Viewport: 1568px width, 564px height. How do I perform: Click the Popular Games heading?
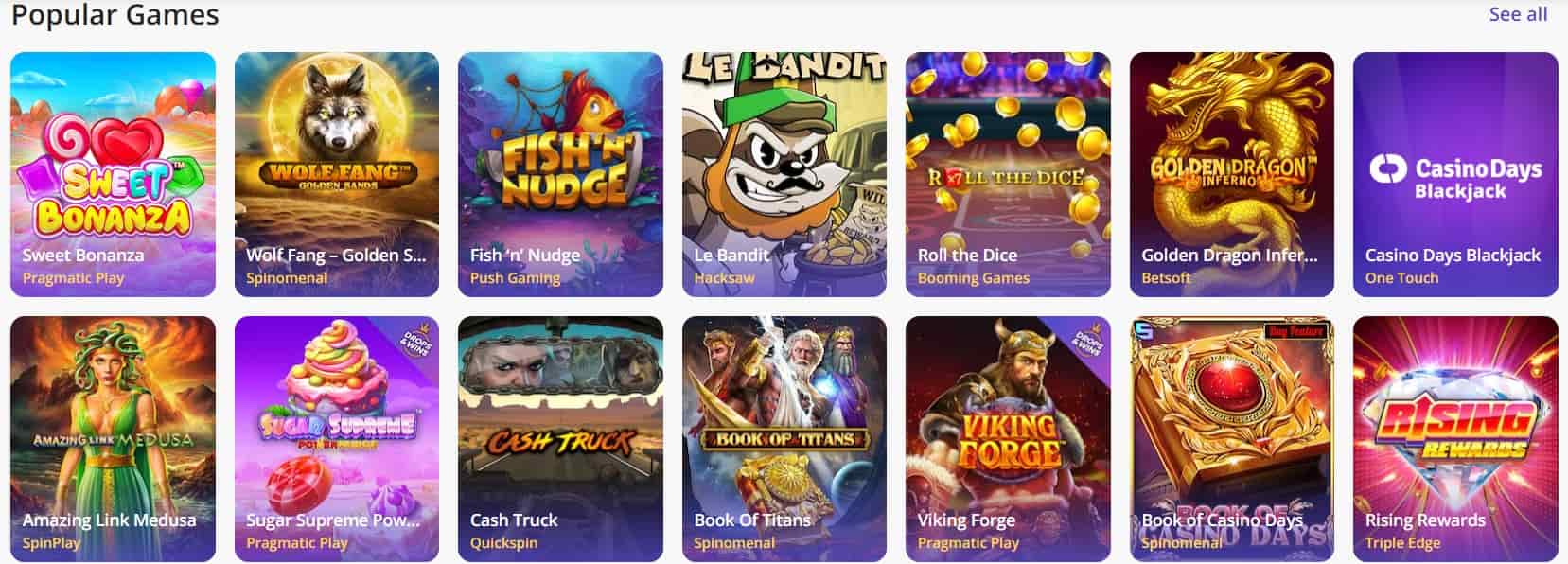[x=115, y=14]
